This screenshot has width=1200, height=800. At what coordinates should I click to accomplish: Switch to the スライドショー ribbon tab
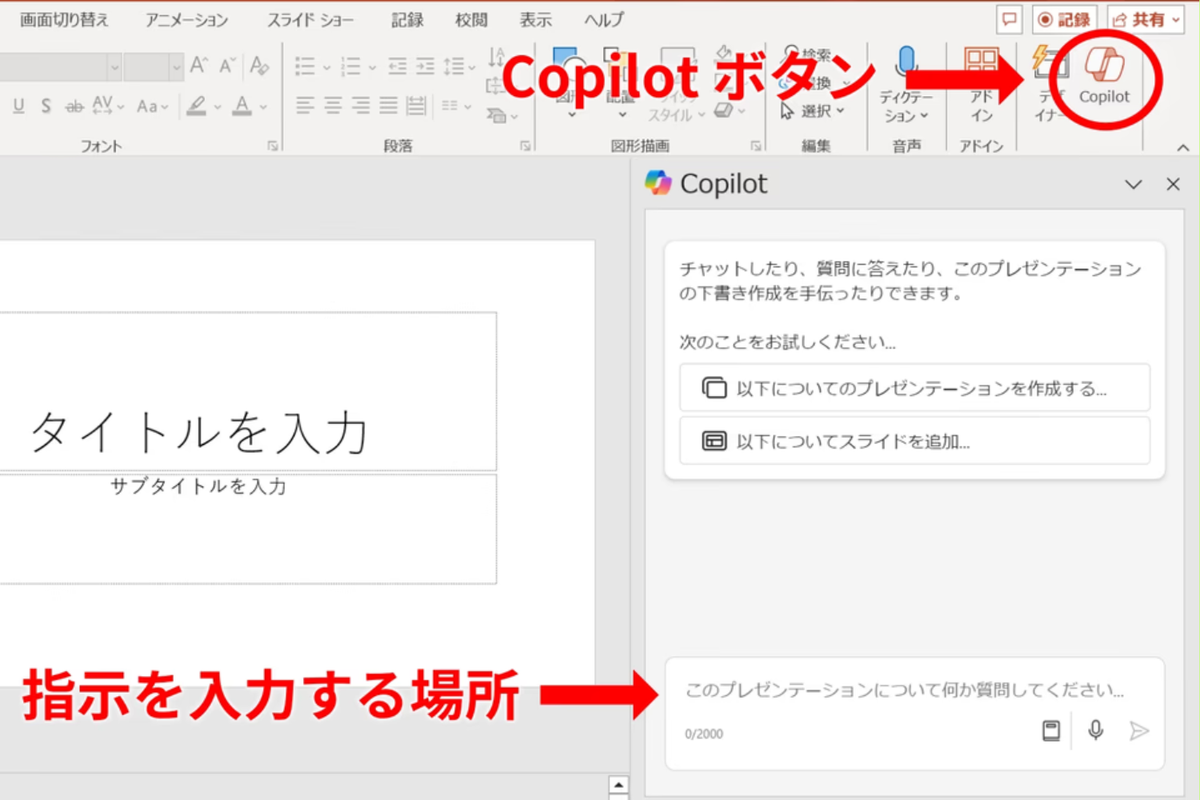click(x=309, y=18)
